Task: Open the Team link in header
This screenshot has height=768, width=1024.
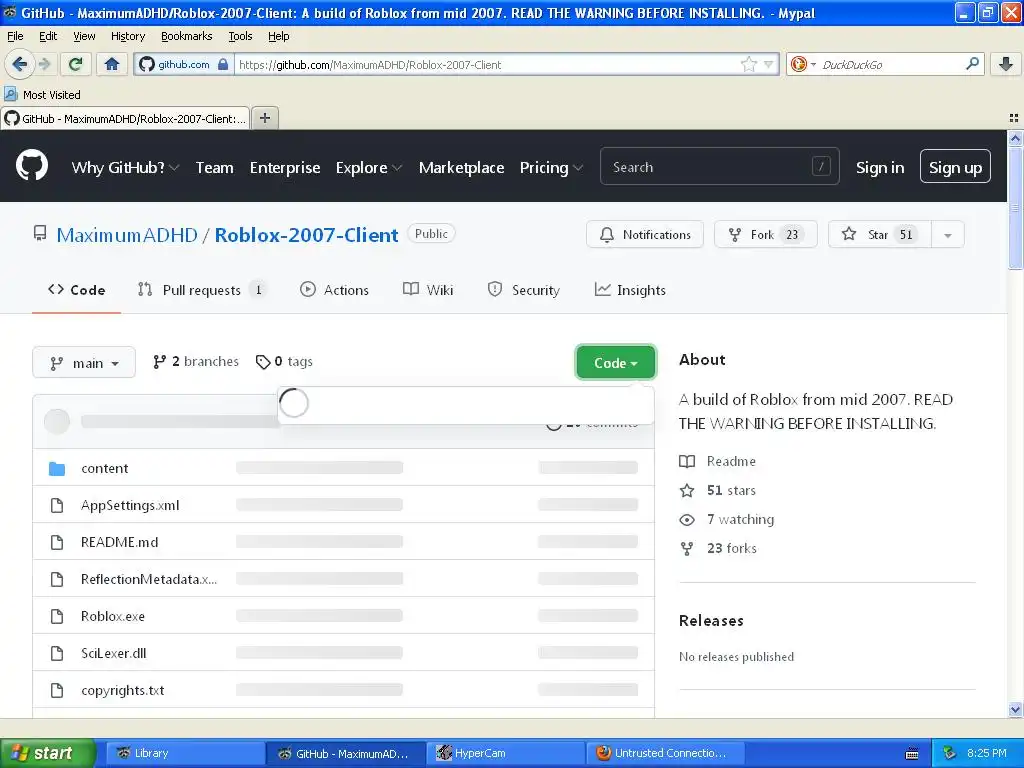Action: click(x=214, y=168)
